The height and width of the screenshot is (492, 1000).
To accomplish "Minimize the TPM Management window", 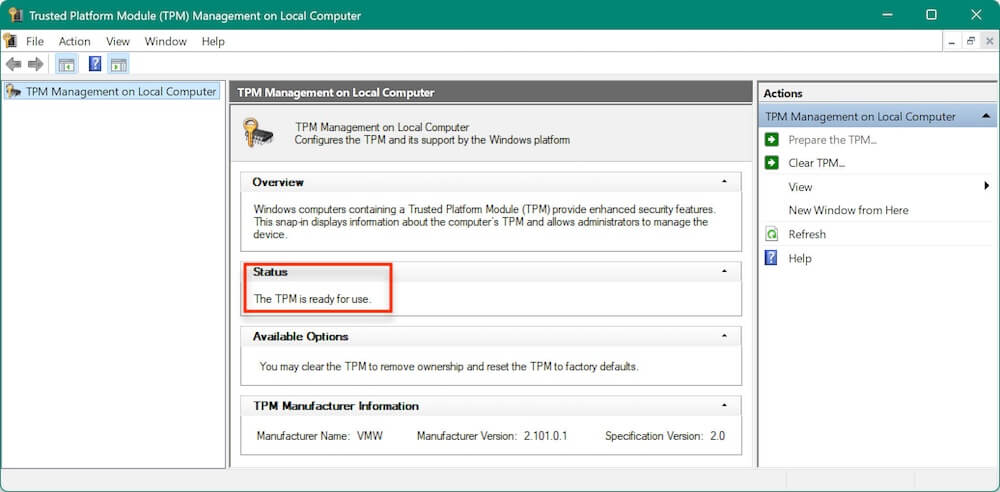I will 887,15.
